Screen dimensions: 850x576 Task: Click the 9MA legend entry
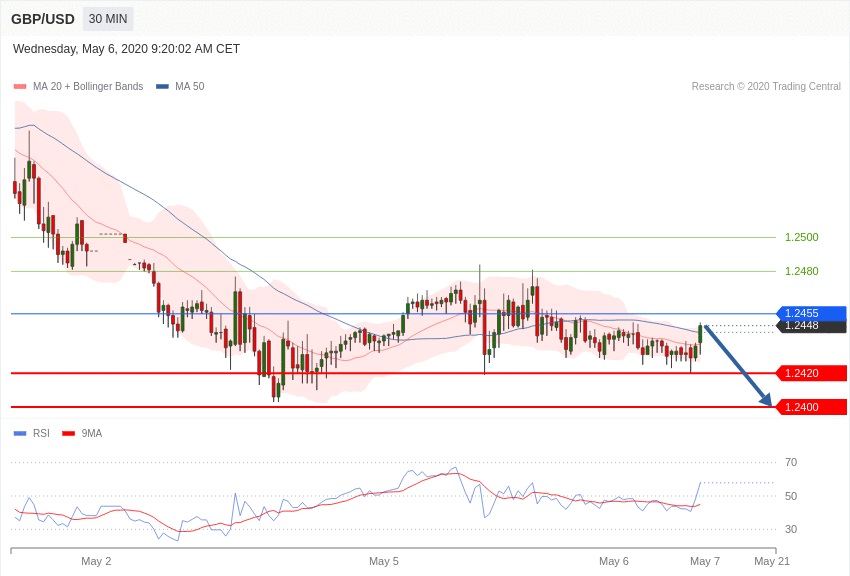(x=91, y=433)
